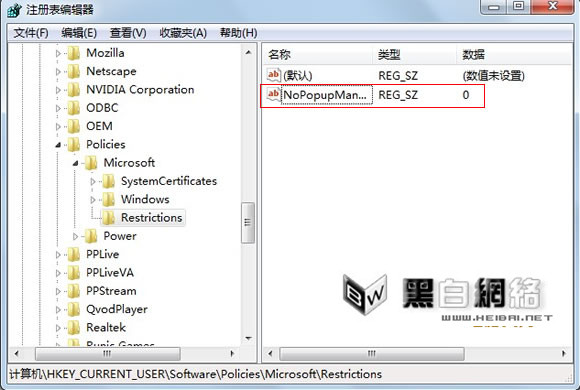Click the tree pane vertical scrollbar thumb

(248, 222)
